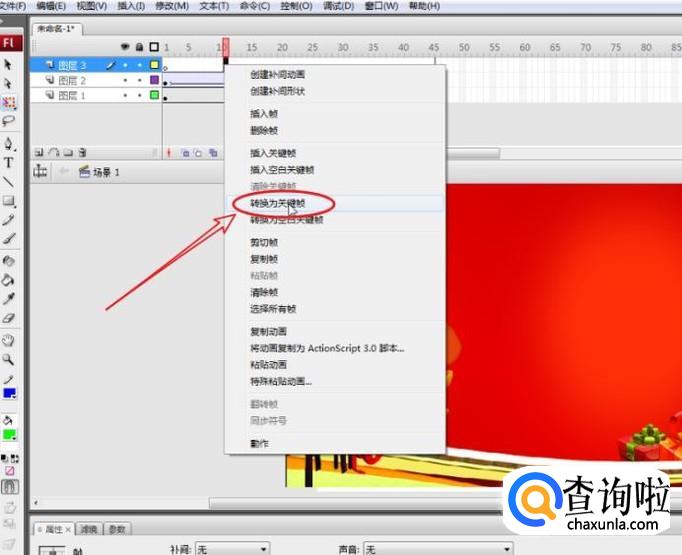
Task: Click the center frame icon
Action: 169,153
